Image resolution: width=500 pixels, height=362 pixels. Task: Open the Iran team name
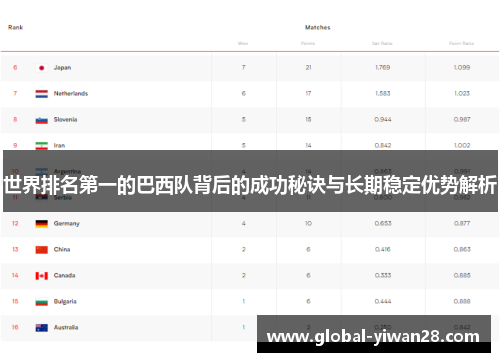click(x=59, y=145)
